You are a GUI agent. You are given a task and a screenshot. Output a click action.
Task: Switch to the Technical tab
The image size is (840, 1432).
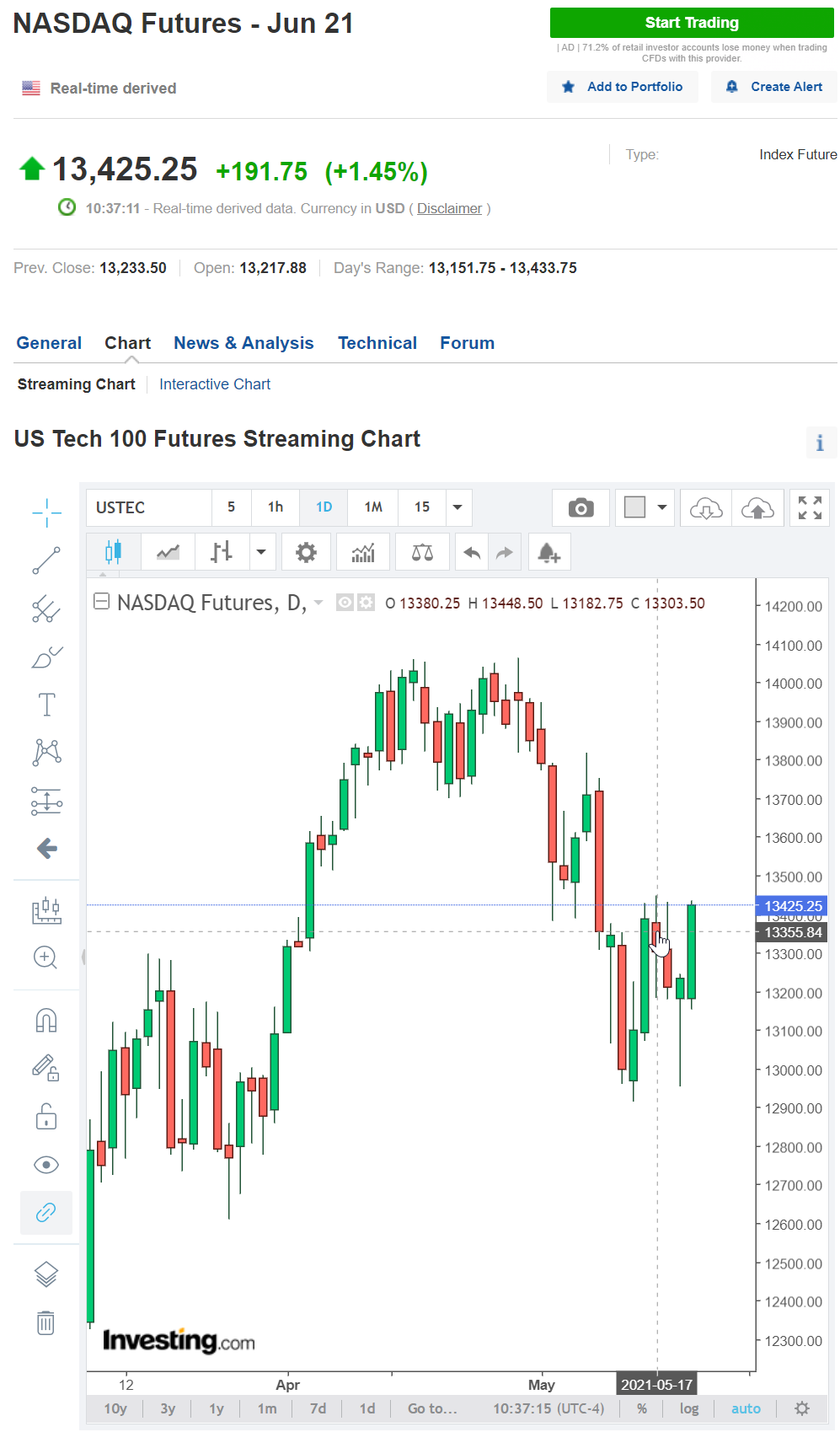point(377,343)
